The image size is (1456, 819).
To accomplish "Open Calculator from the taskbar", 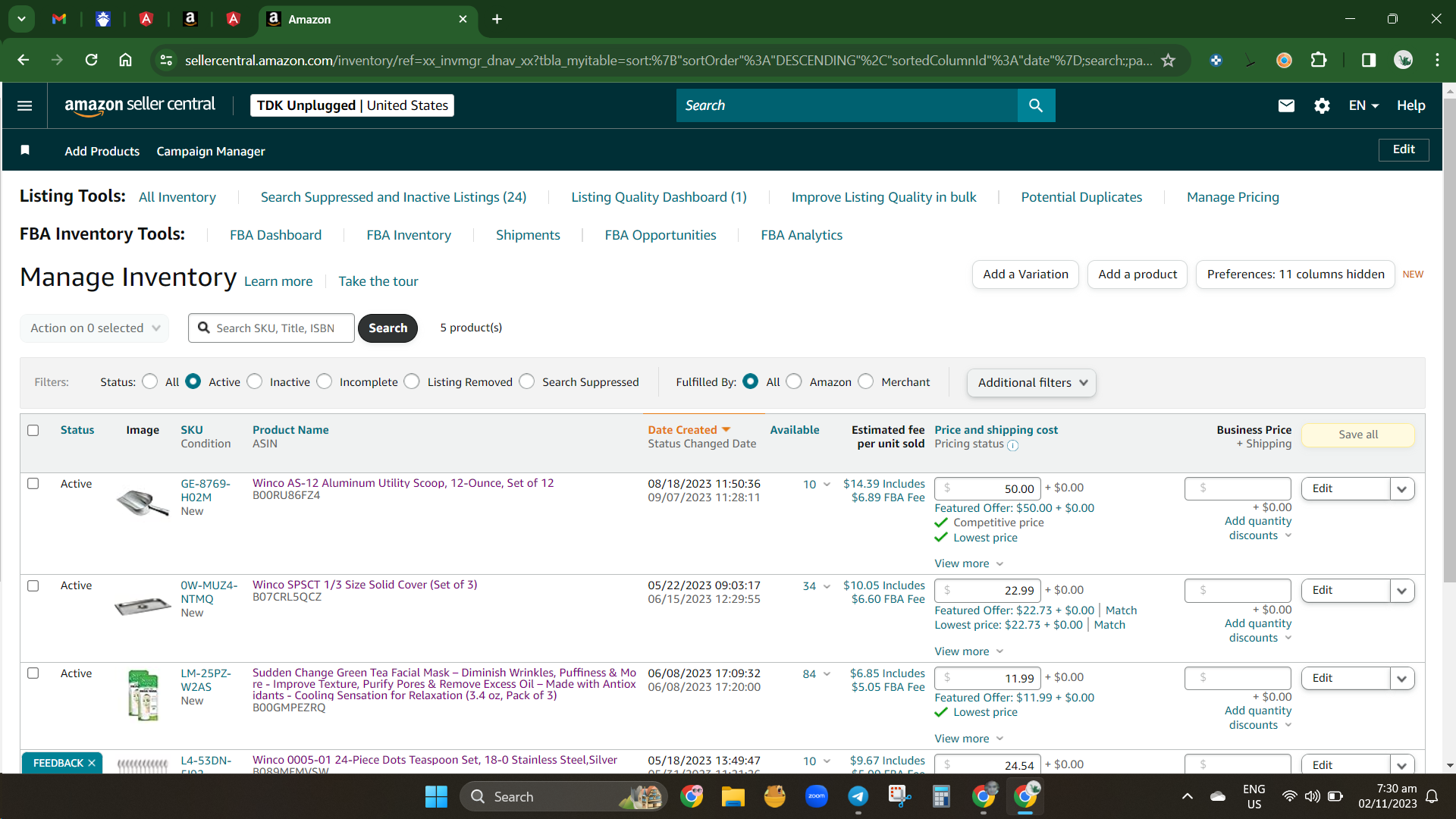I will tap(941, 796).
